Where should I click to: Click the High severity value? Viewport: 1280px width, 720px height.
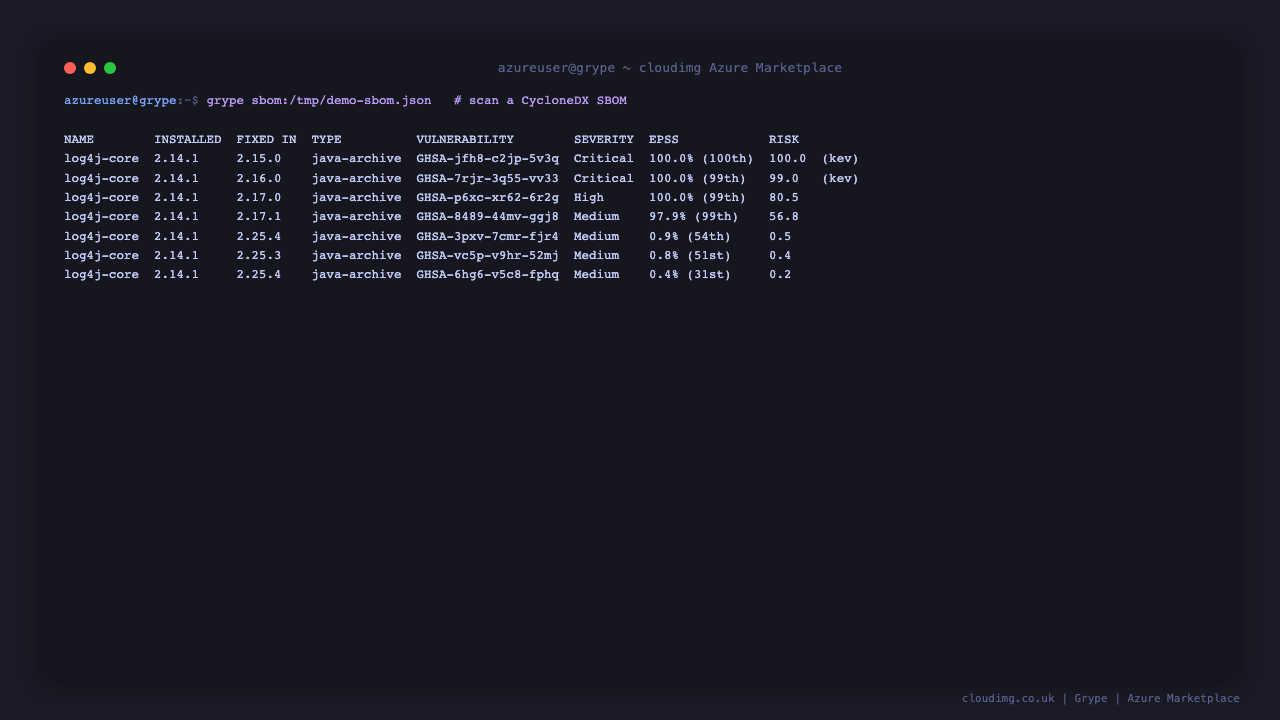(589, 198)
